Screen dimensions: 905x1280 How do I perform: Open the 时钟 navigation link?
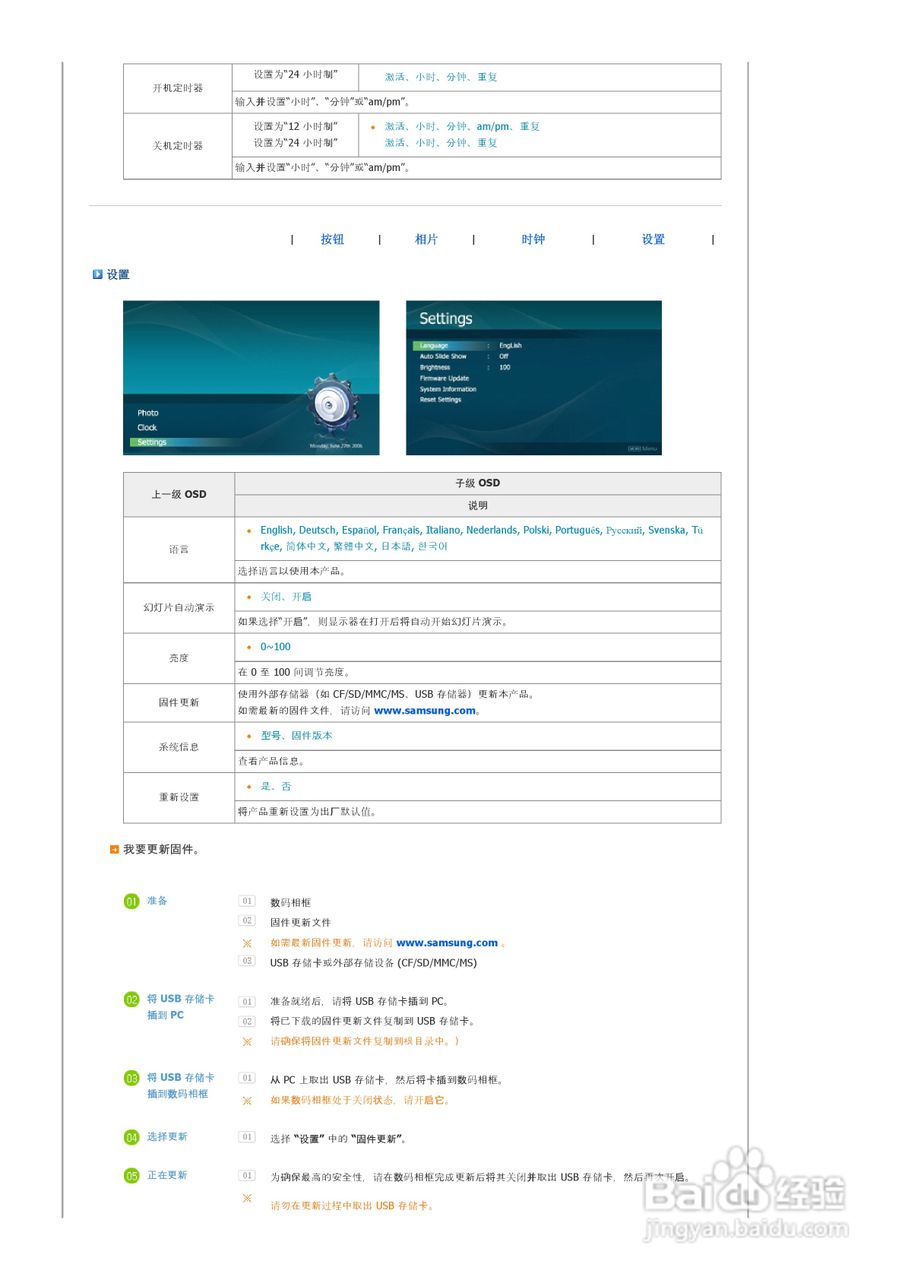tap(533, 240)
